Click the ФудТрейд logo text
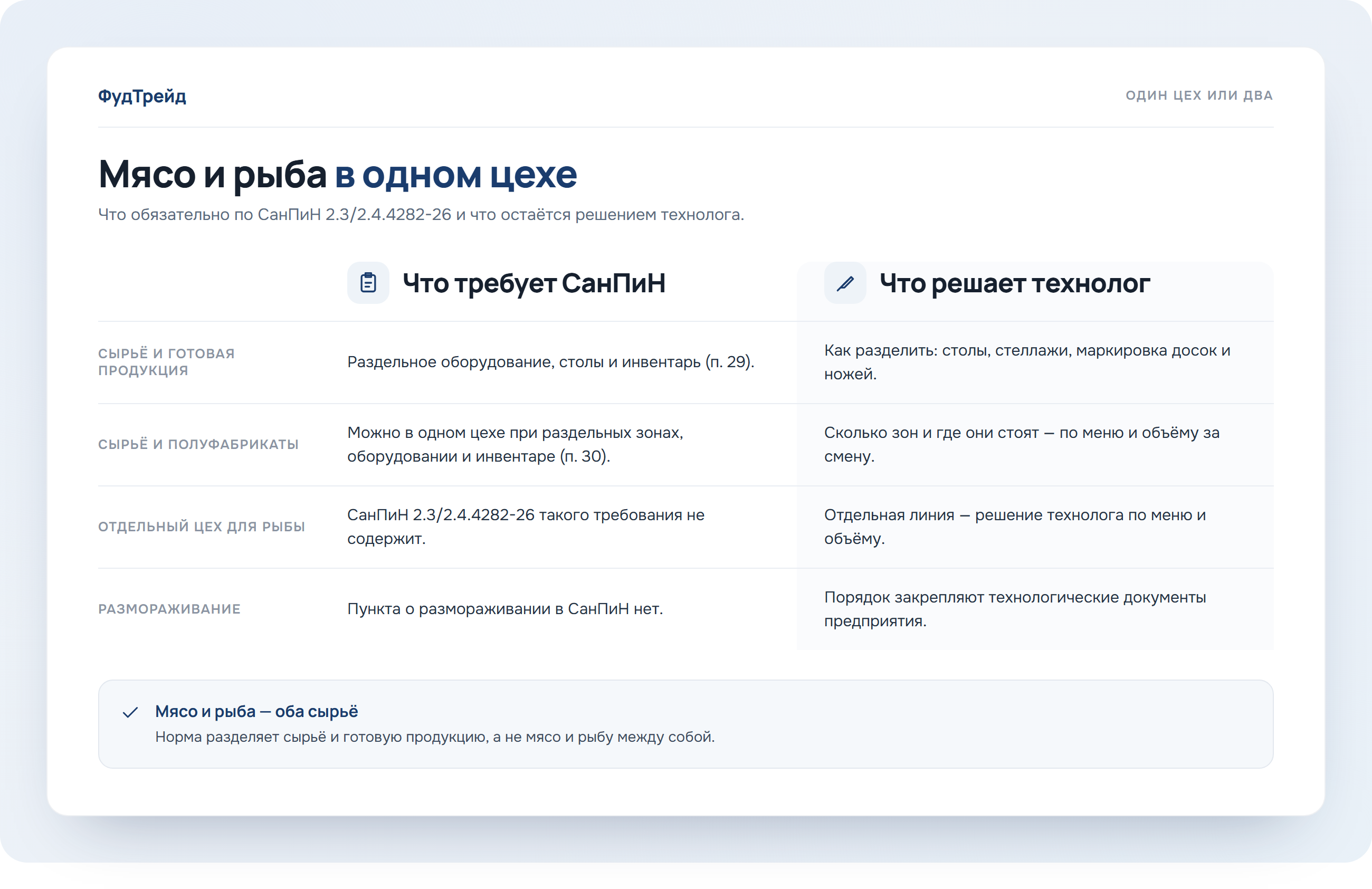The image size is (1372, 889). (x=142, y=95)
